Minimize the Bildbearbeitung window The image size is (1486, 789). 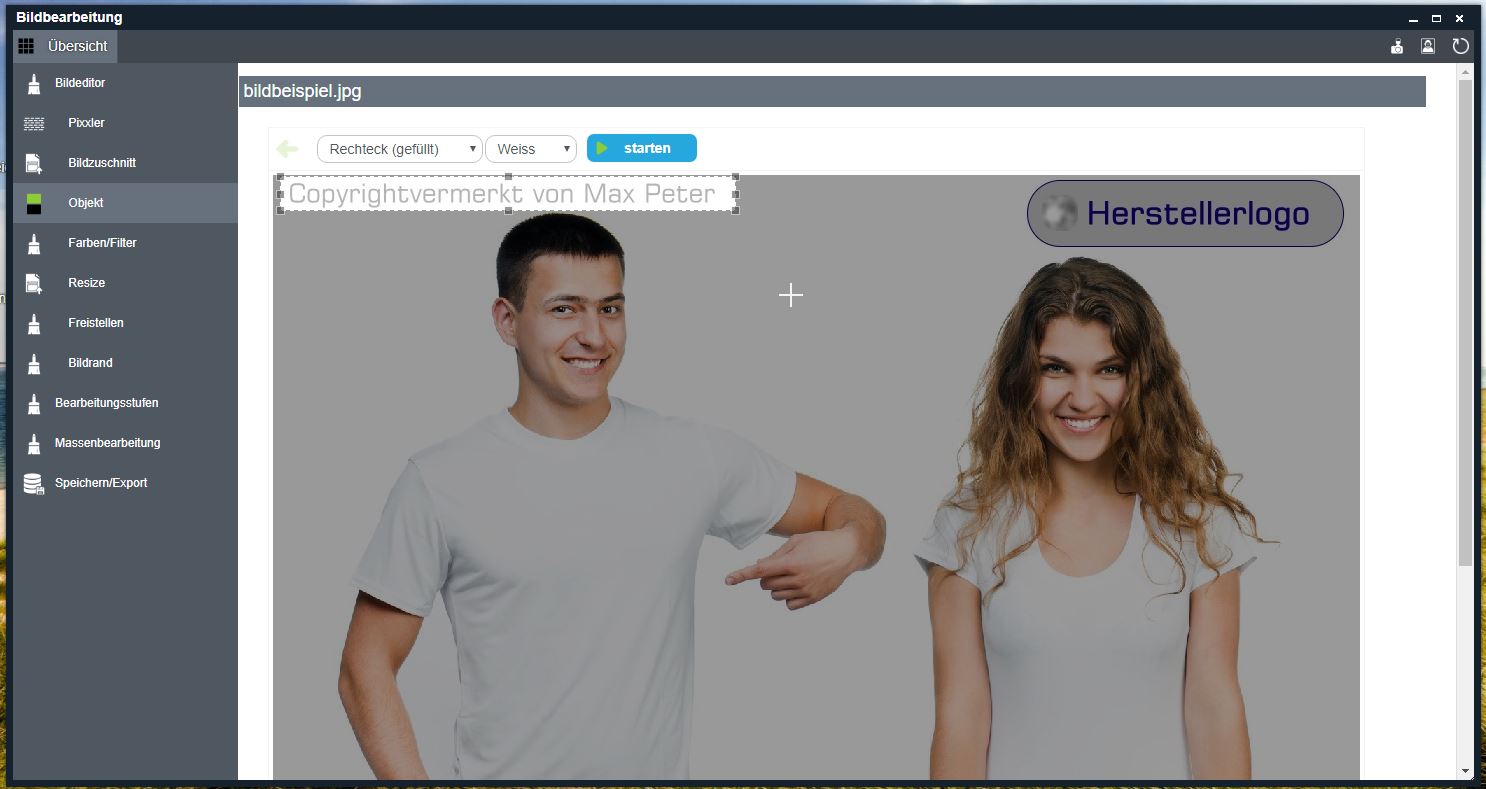(x=1413, y=18)
